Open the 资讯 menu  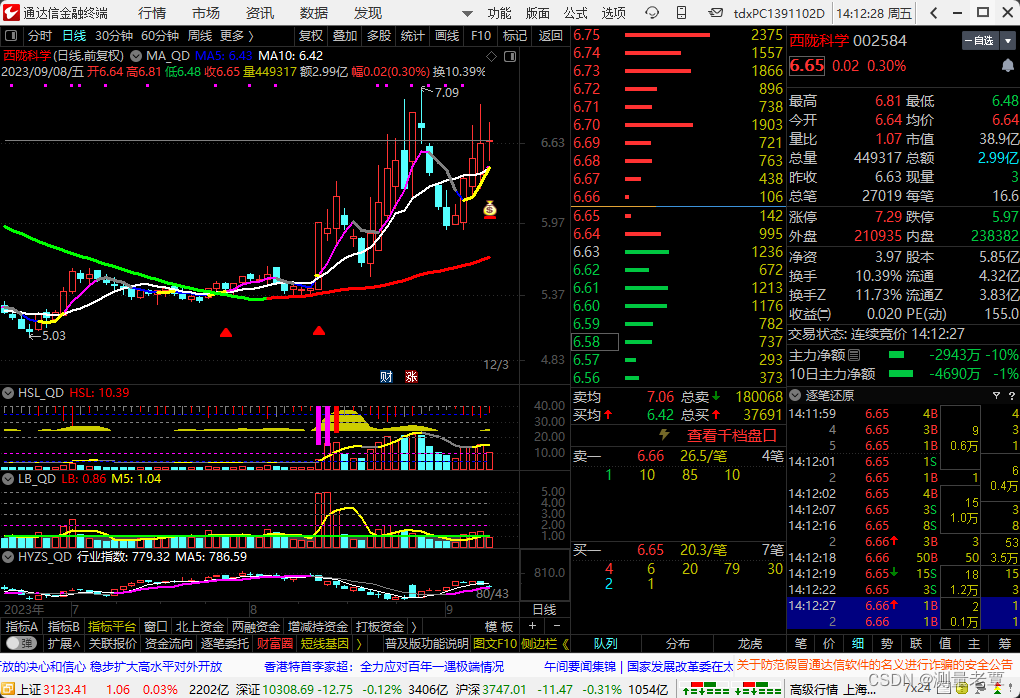[x=260, y=13]
